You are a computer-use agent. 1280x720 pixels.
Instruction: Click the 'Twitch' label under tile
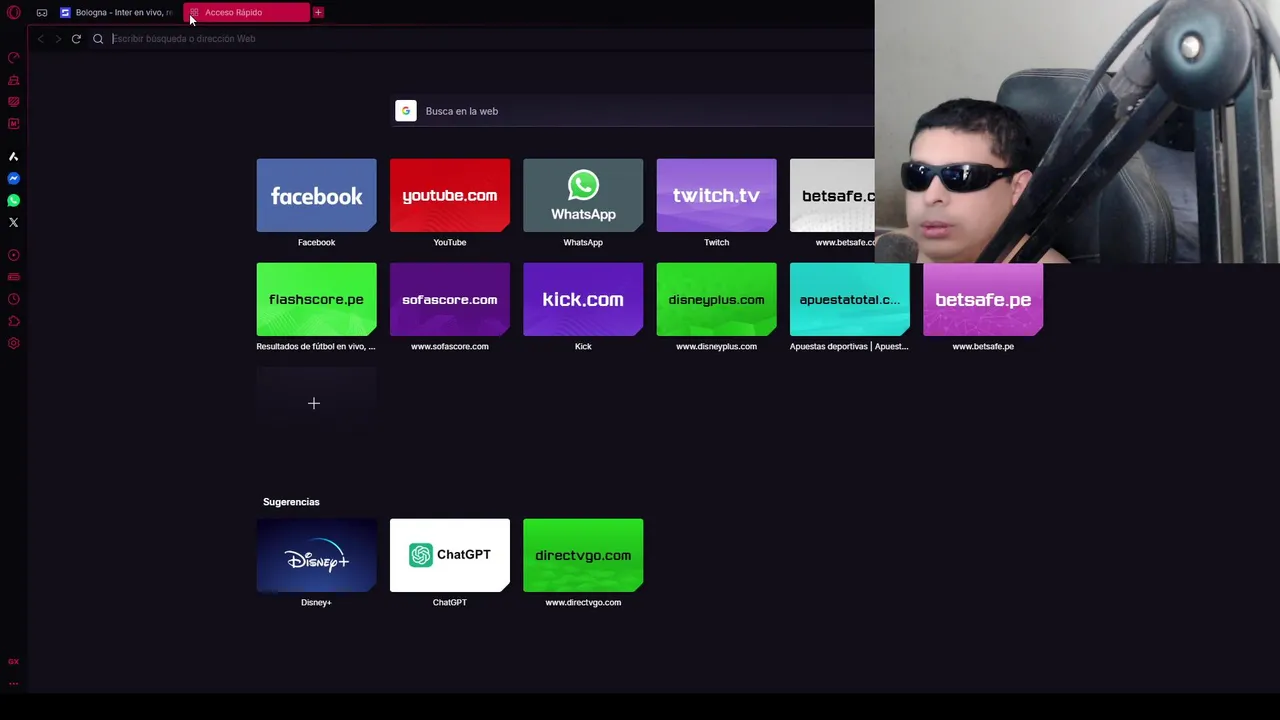[x=716, y=242]
